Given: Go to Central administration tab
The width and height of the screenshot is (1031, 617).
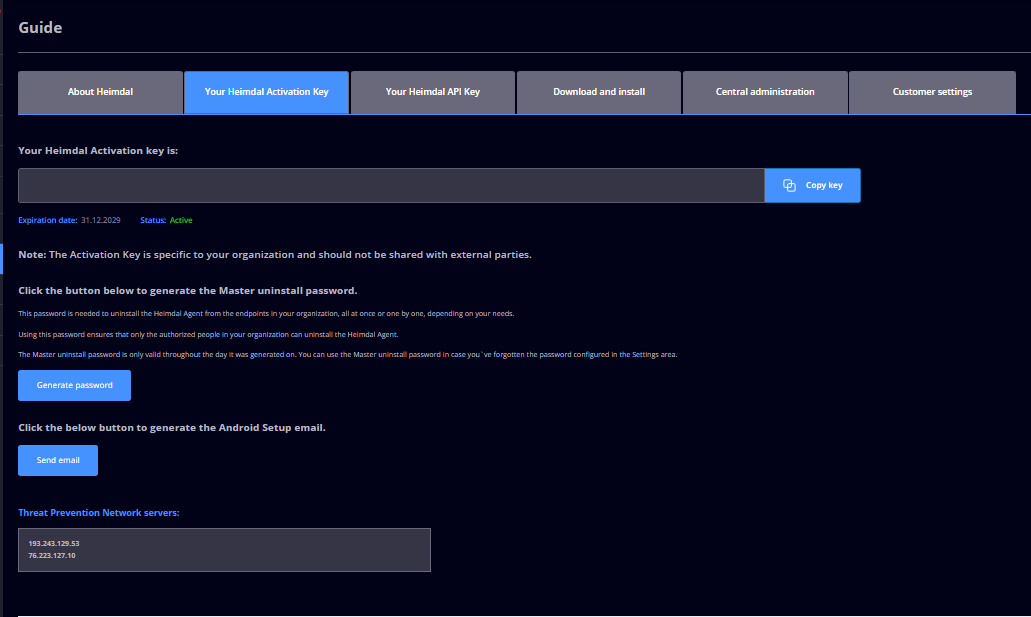Looking at the screenshot, I should [x=765, y=92].
